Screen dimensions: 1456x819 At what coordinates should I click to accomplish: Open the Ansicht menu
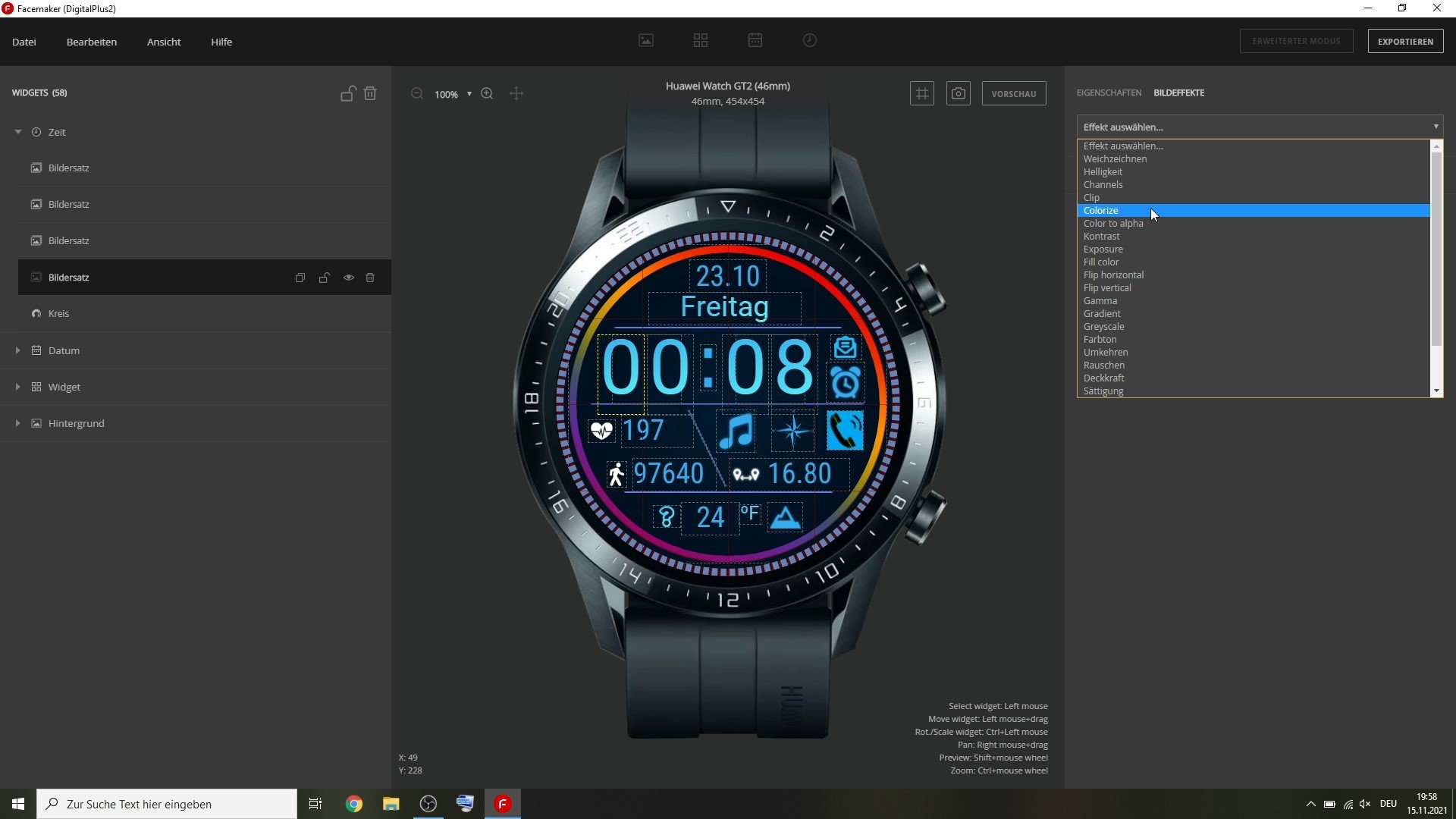pos(164,42)
